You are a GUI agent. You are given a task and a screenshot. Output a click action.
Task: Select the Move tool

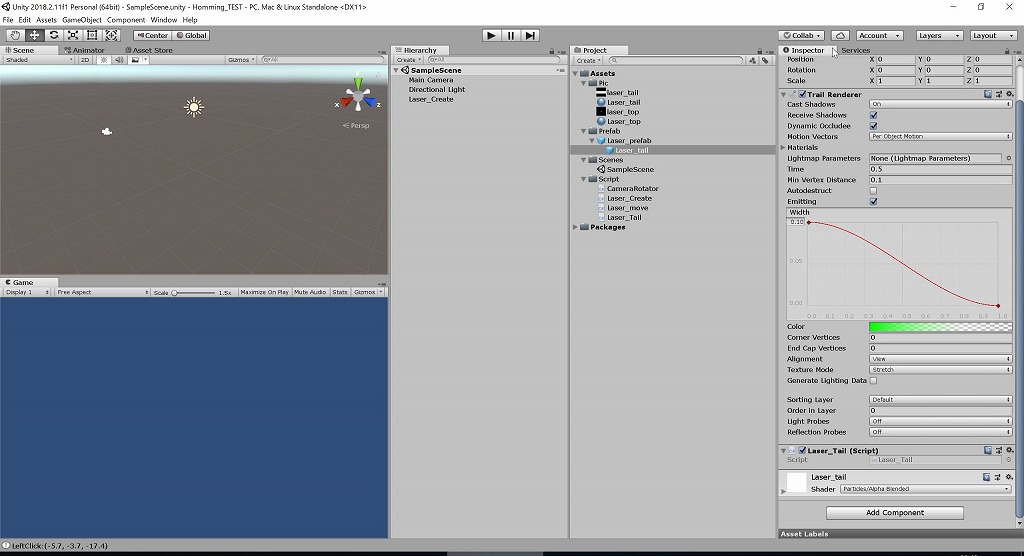(35, 35)
